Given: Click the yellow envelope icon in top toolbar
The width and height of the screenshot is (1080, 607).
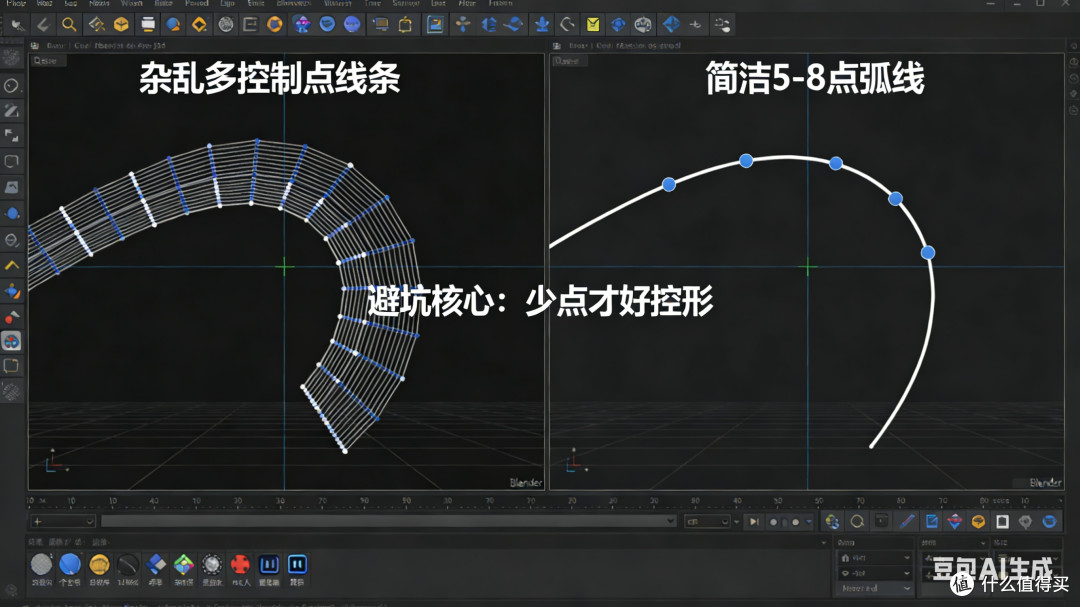Looking at the screenshot, I should [592, 25].
